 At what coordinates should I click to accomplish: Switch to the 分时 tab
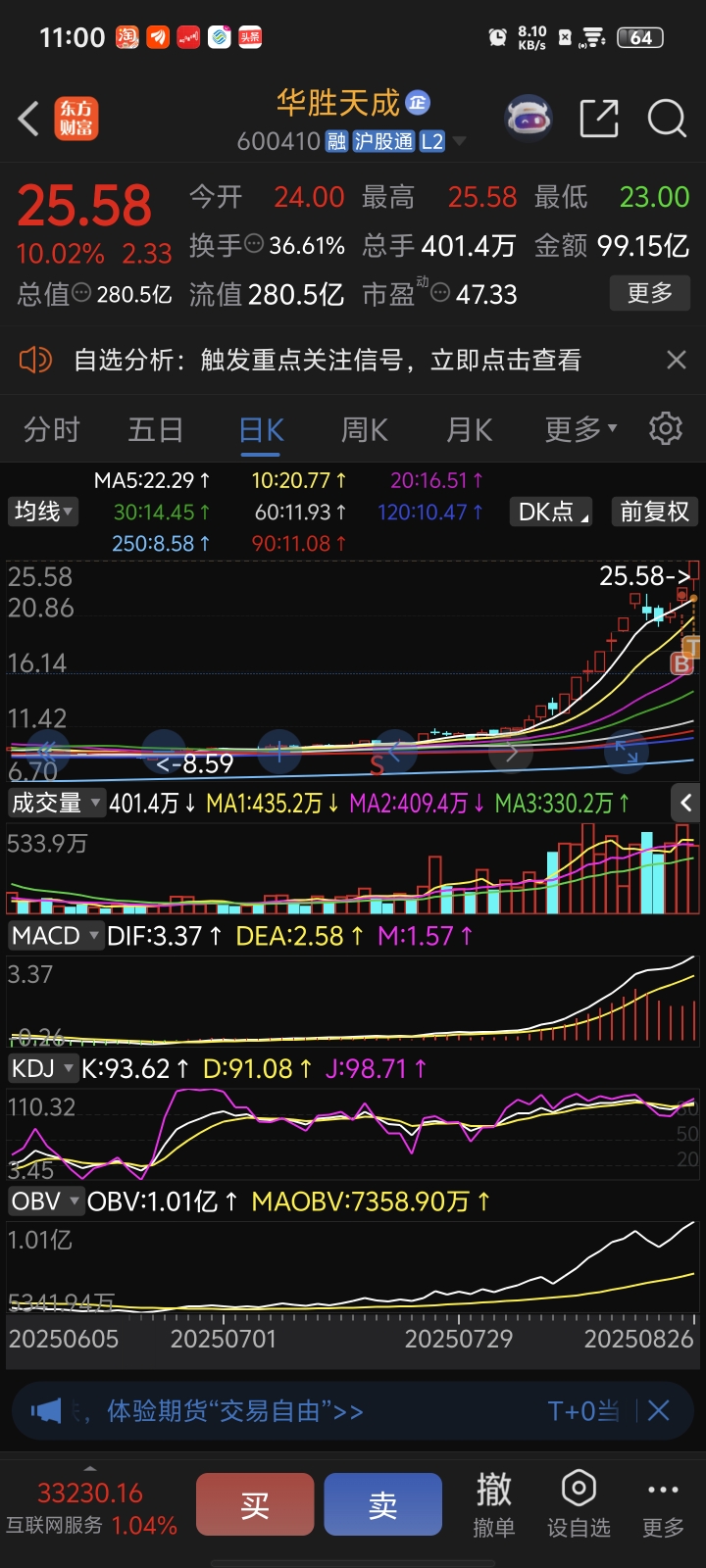pos(52,429)
